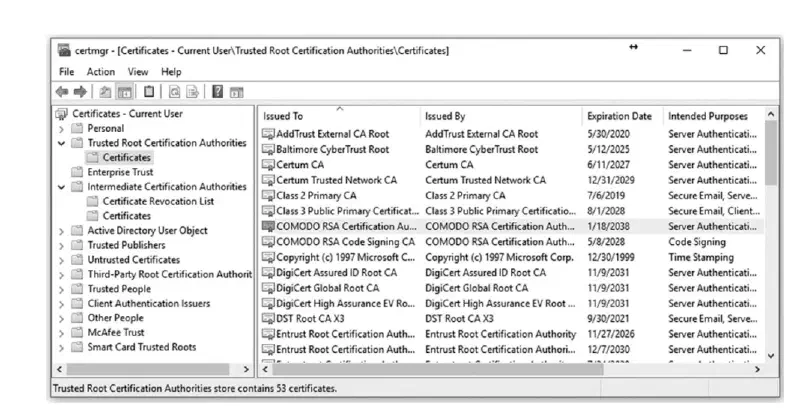Screen dimensions: 800x412
Task: Expand the Third-Party Root Certification node
Action: pyautogui.click(x=61, y=275)
